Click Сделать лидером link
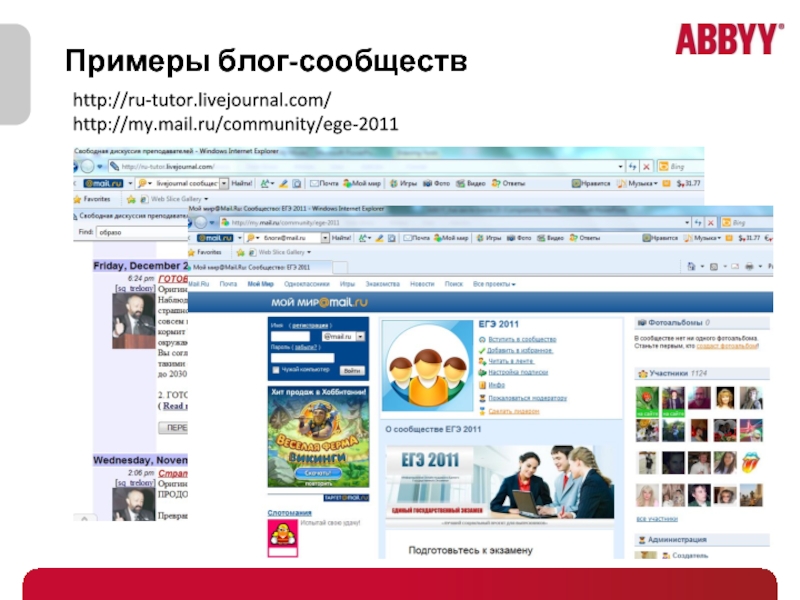Viewport: 800px width, 600px height. click(514, 411)
